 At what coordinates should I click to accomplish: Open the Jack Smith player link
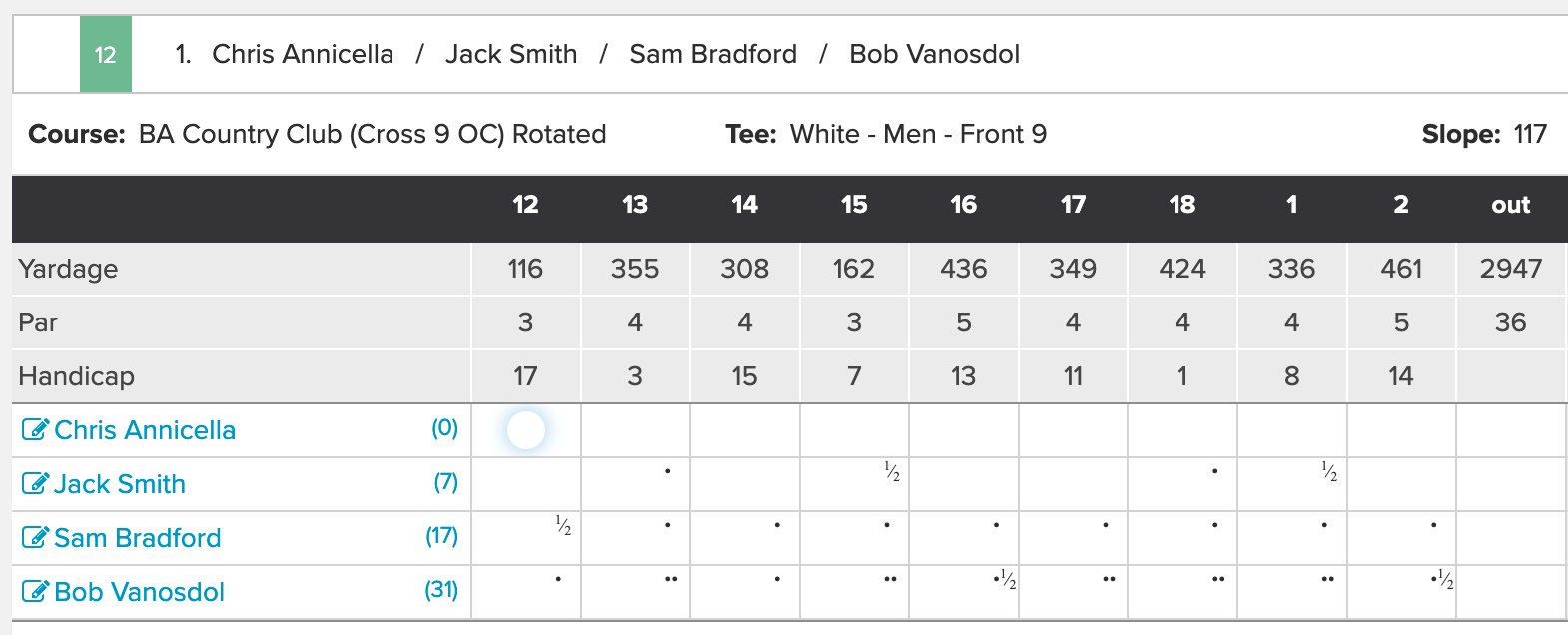coord(120,484)
